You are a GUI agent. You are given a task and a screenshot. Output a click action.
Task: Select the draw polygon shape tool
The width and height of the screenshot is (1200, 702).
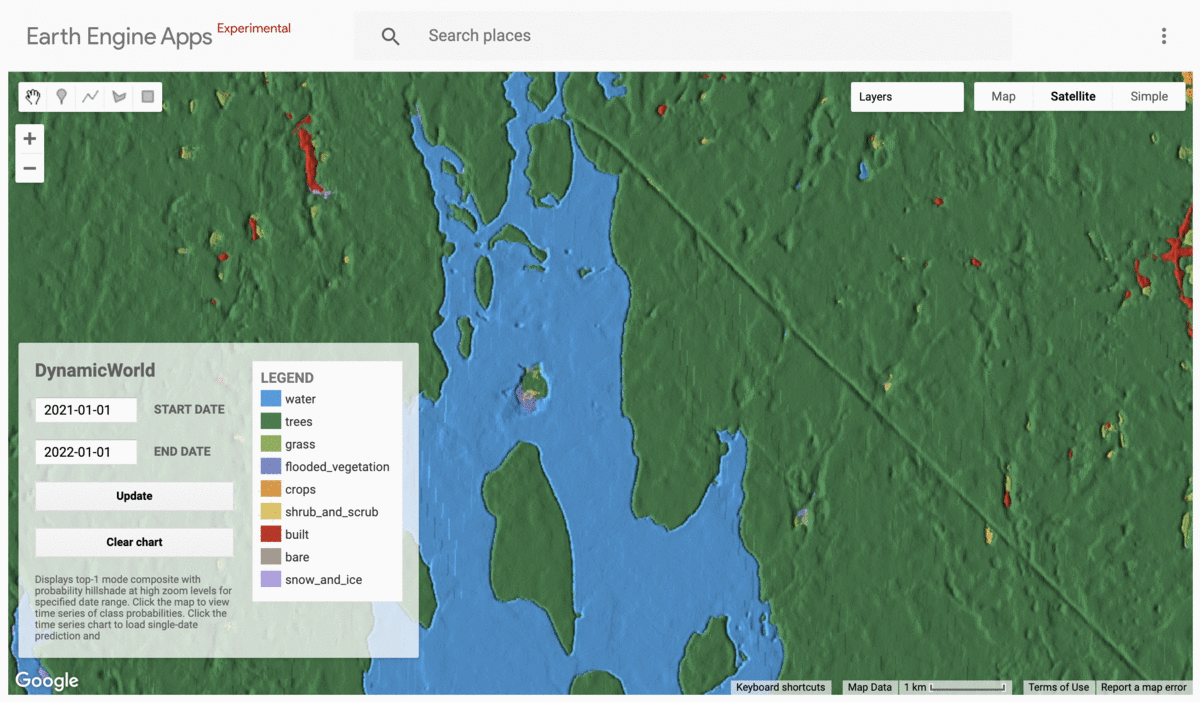pyautogui.click(x=119, y=97)
